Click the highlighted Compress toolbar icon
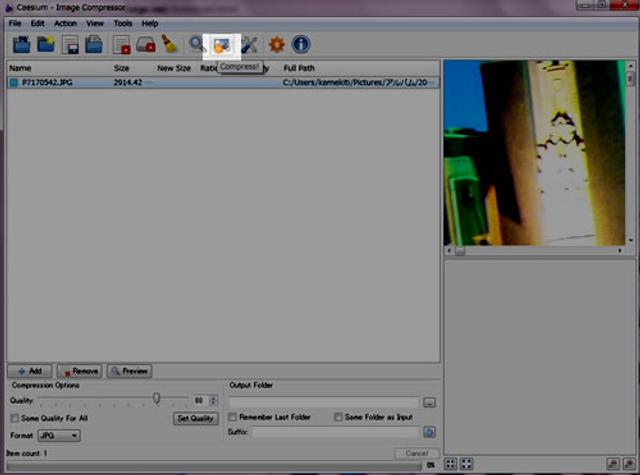640x475 pixels. [x=222, y=45]
